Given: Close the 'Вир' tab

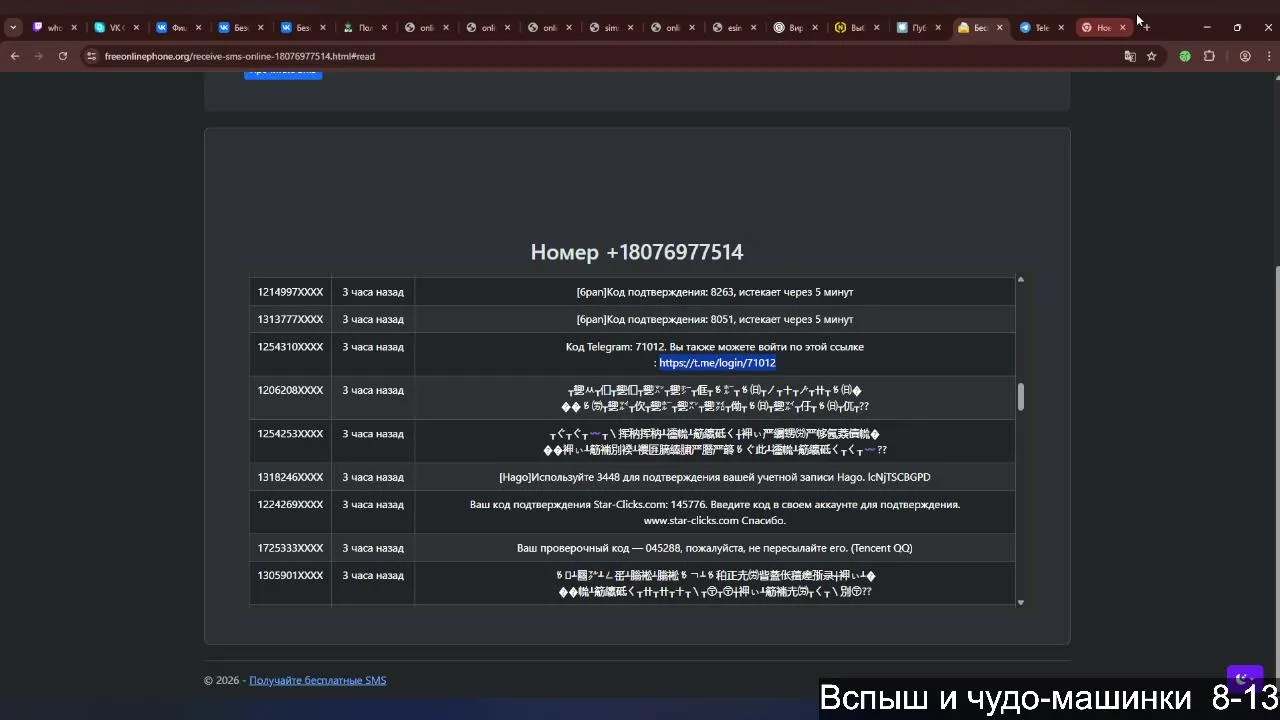Looking at the screenshot, I should [815, 28].
